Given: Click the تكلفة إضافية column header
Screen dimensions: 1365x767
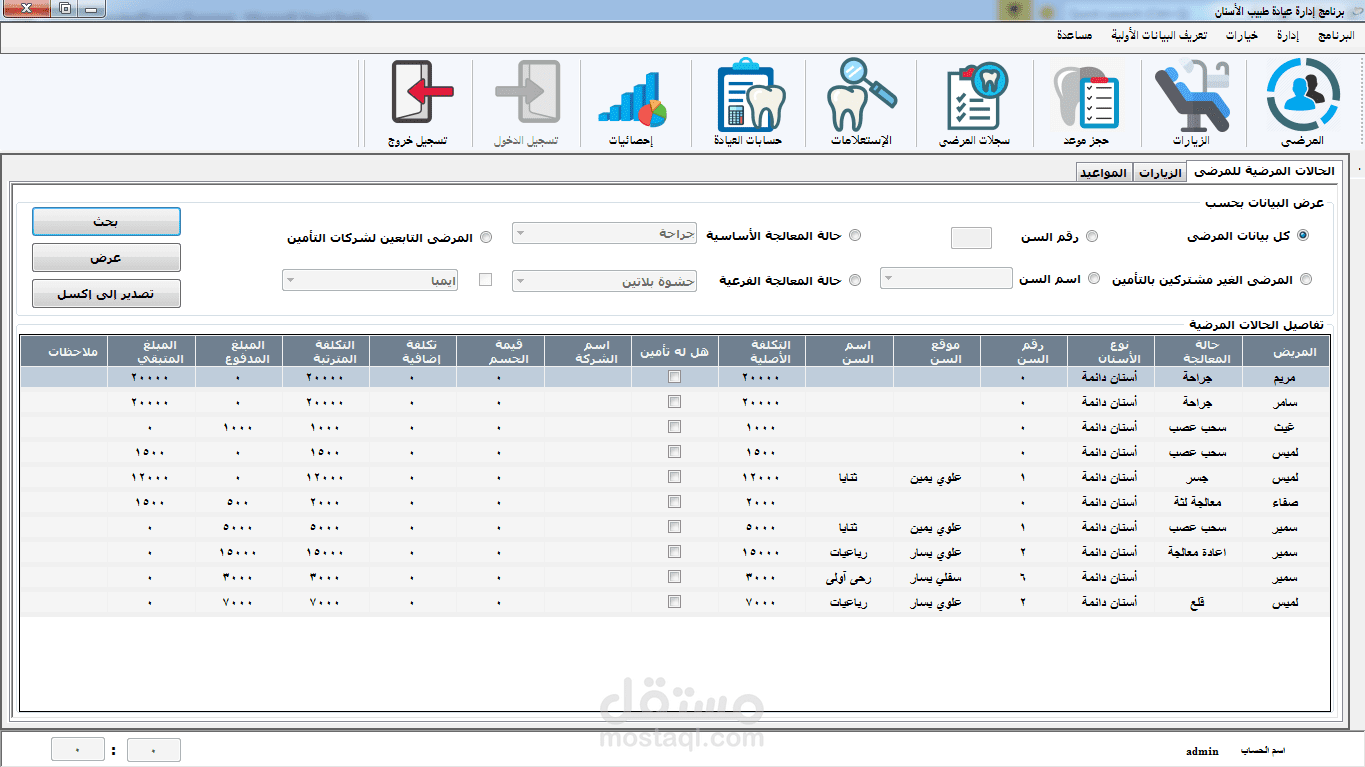Looking at the screenshot, I should tap(413, 351).
